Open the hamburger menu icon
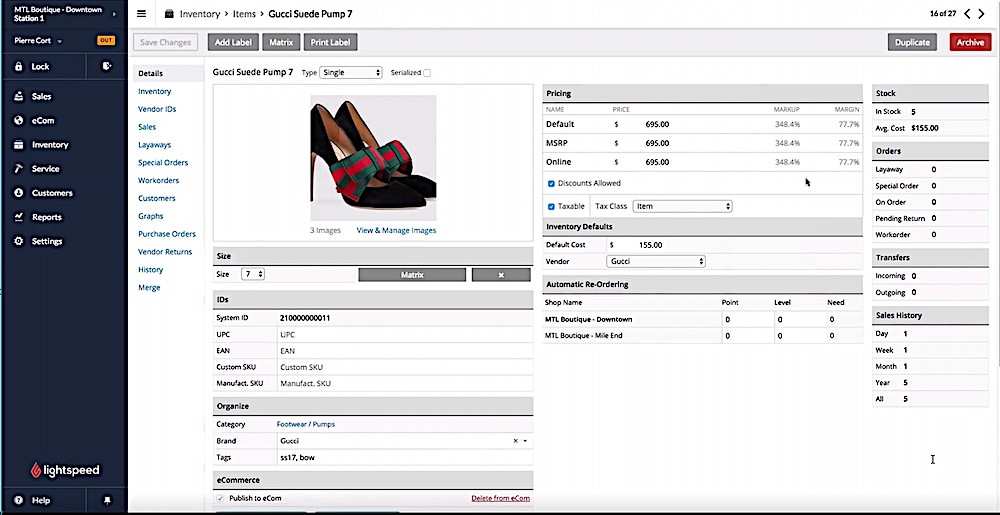Viewport: 1000px width, 515px height. 142,14
